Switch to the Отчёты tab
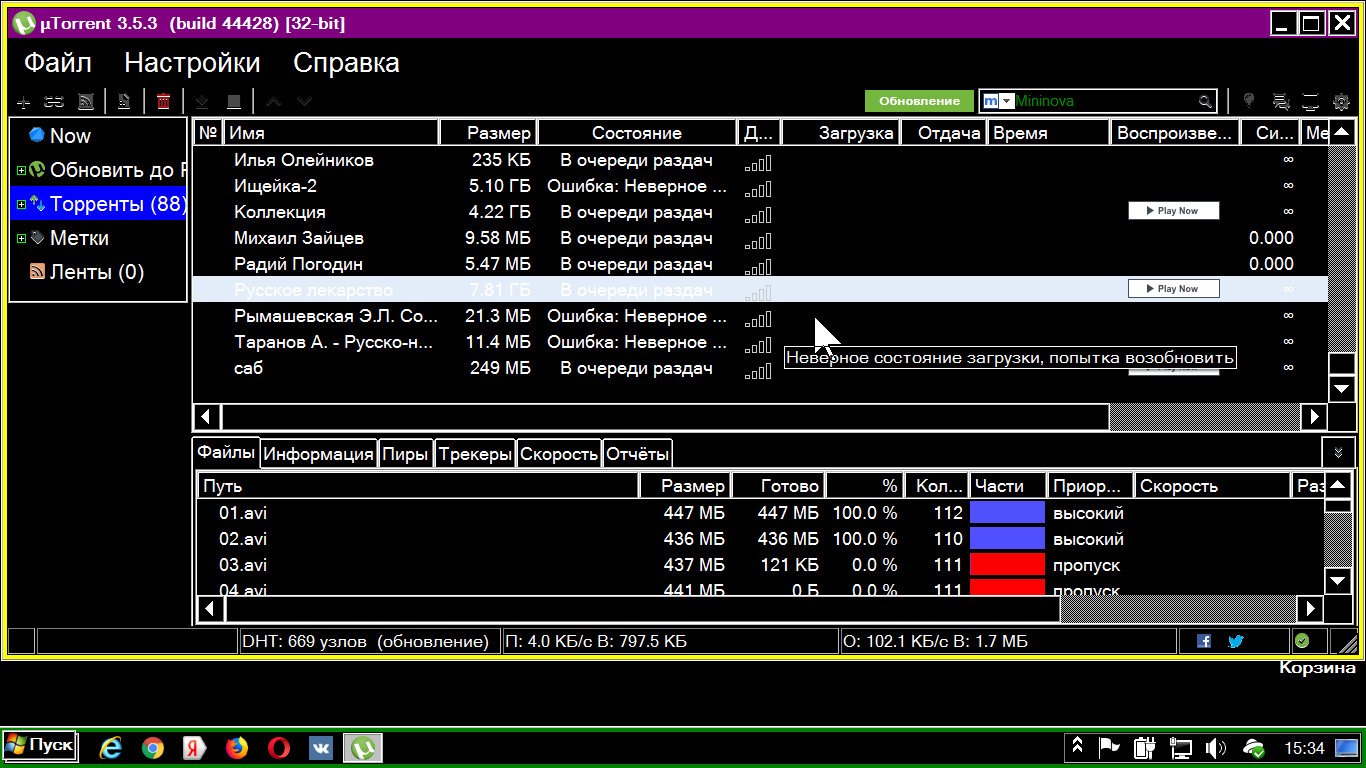Image resolution: width=1366 pixels, height=768 pixels. 637,454
